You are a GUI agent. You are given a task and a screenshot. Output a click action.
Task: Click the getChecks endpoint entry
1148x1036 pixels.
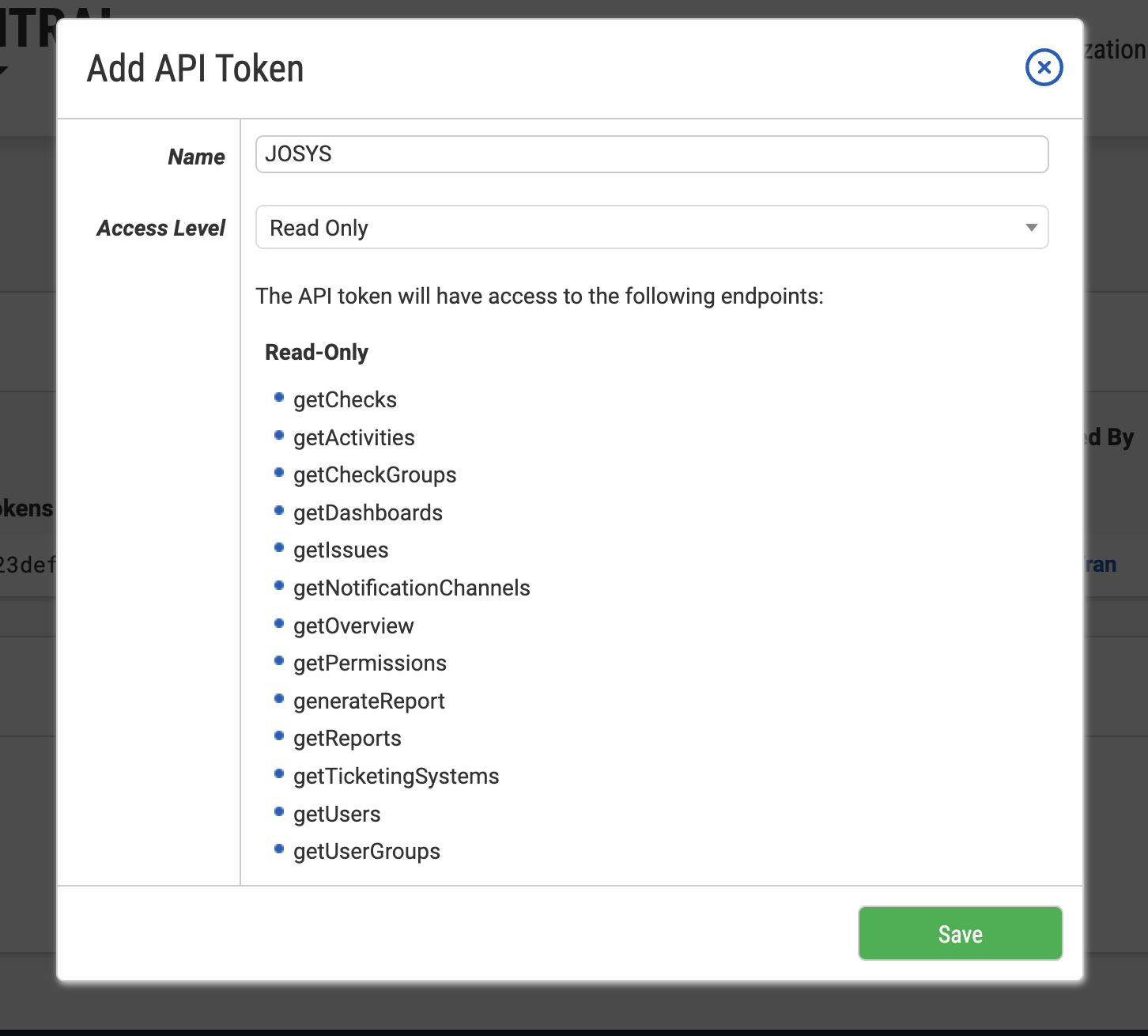(x=345, y=400)
